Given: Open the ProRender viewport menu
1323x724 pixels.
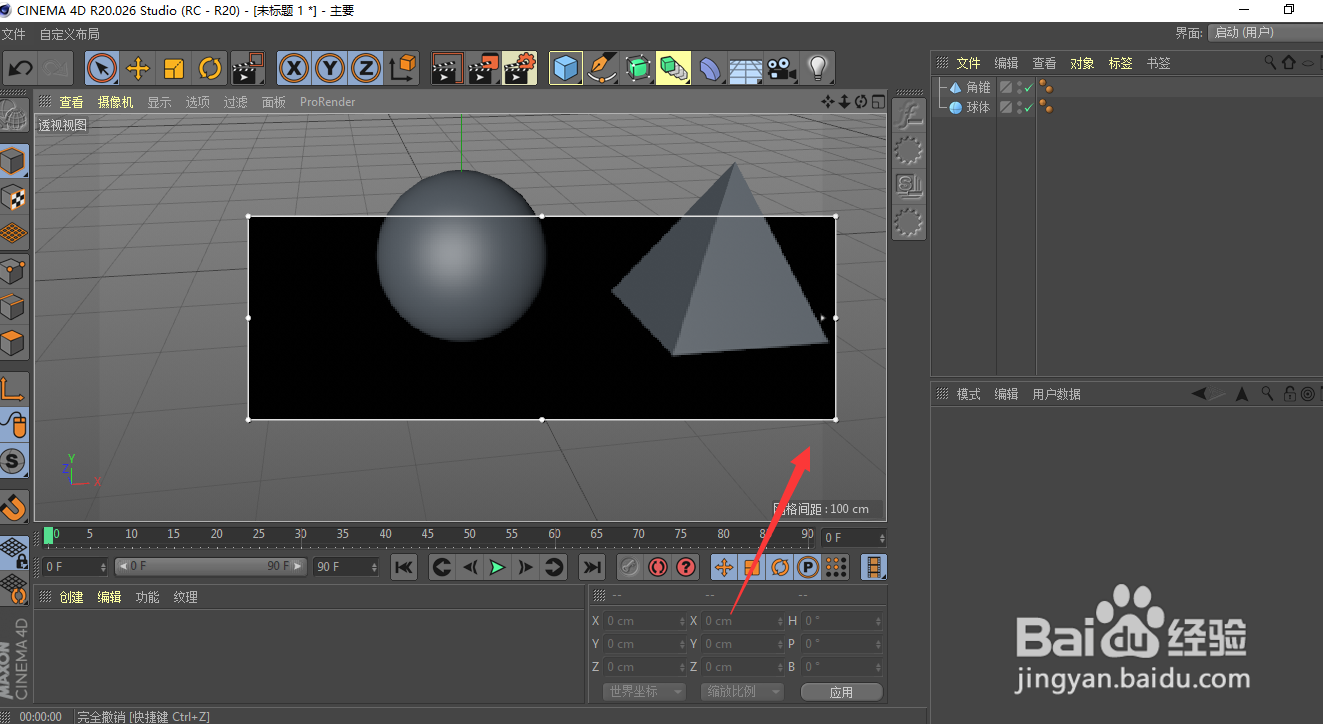Looking at the screenshot, I should tap(327, 102).
